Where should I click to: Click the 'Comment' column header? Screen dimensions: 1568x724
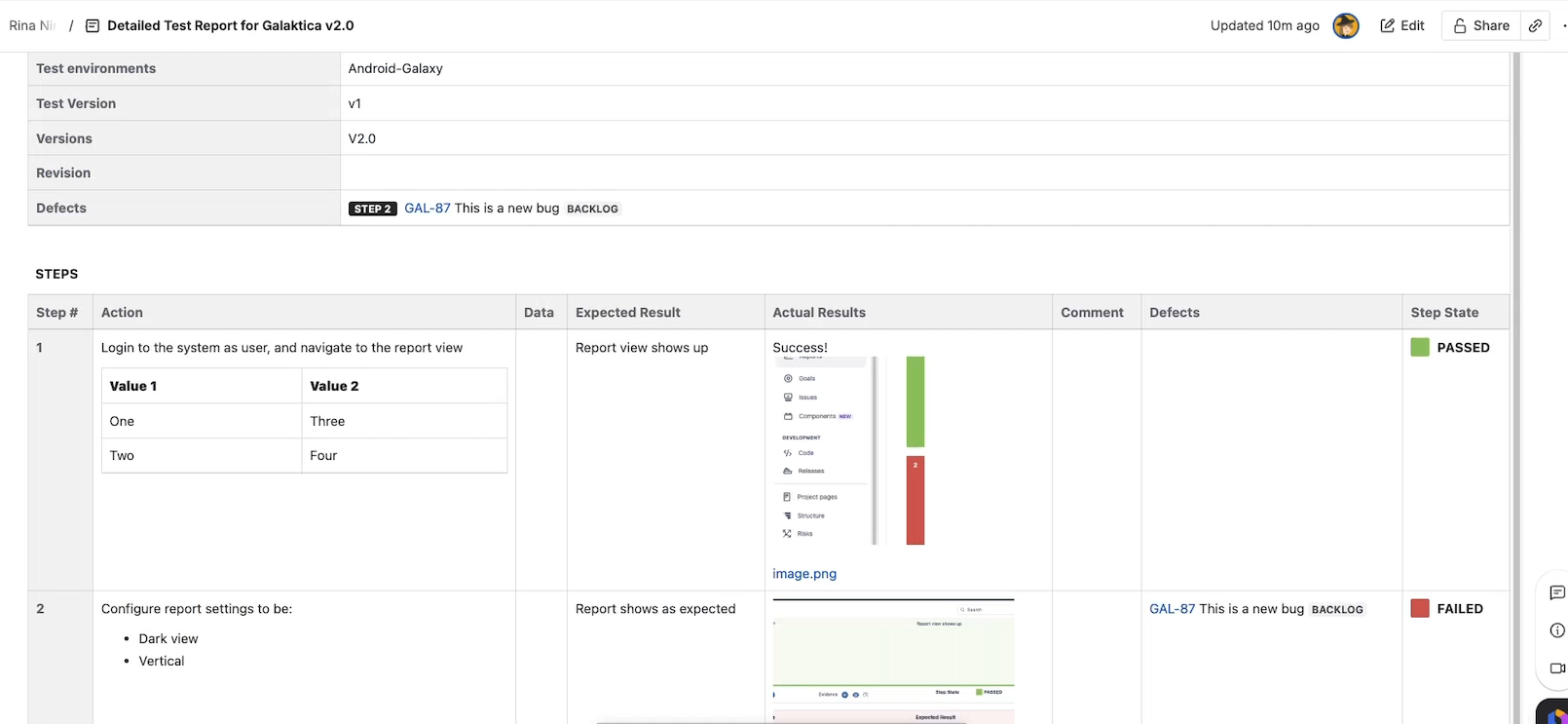click(1092, 313)
